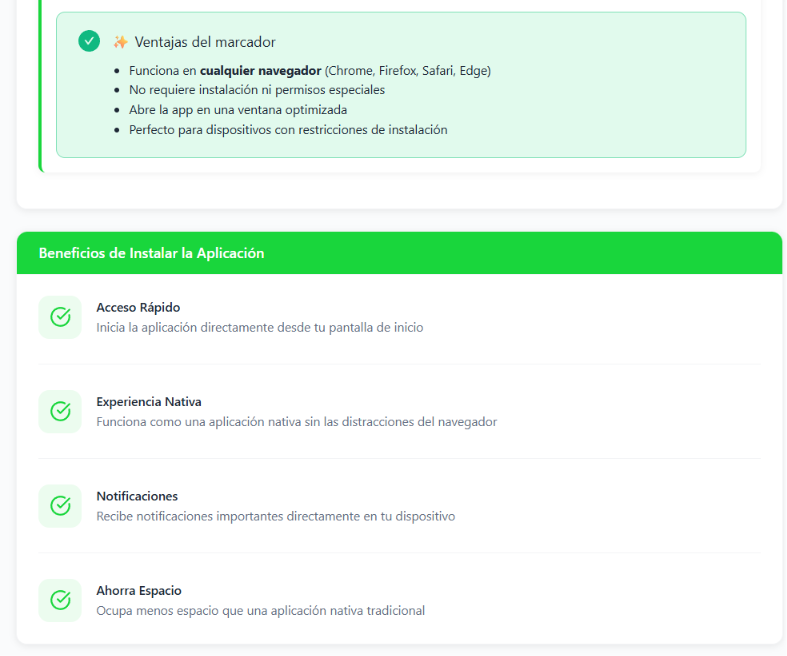Click the description Recibe notificaciones importantes
This screenshot has width=787, height=656.
[276, 516]
